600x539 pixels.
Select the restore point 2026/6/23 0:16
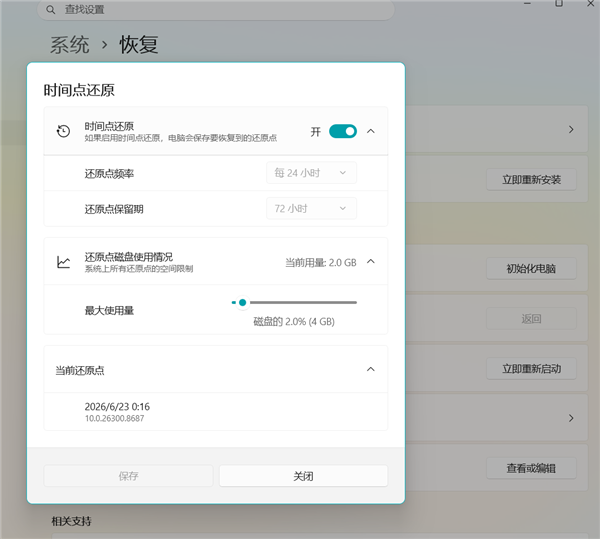pyautogui.click(x=216, y=412)
